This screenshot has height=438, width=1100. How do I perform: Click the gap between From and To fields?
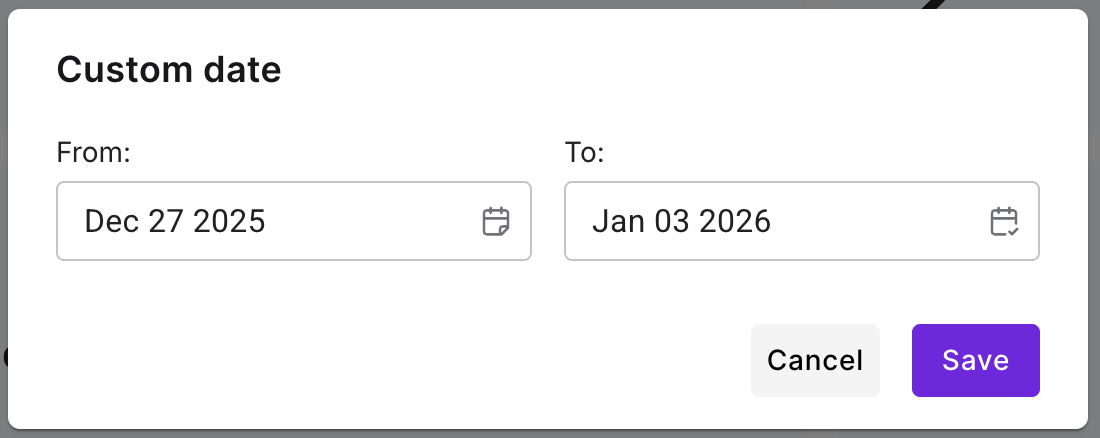[548, 221]
